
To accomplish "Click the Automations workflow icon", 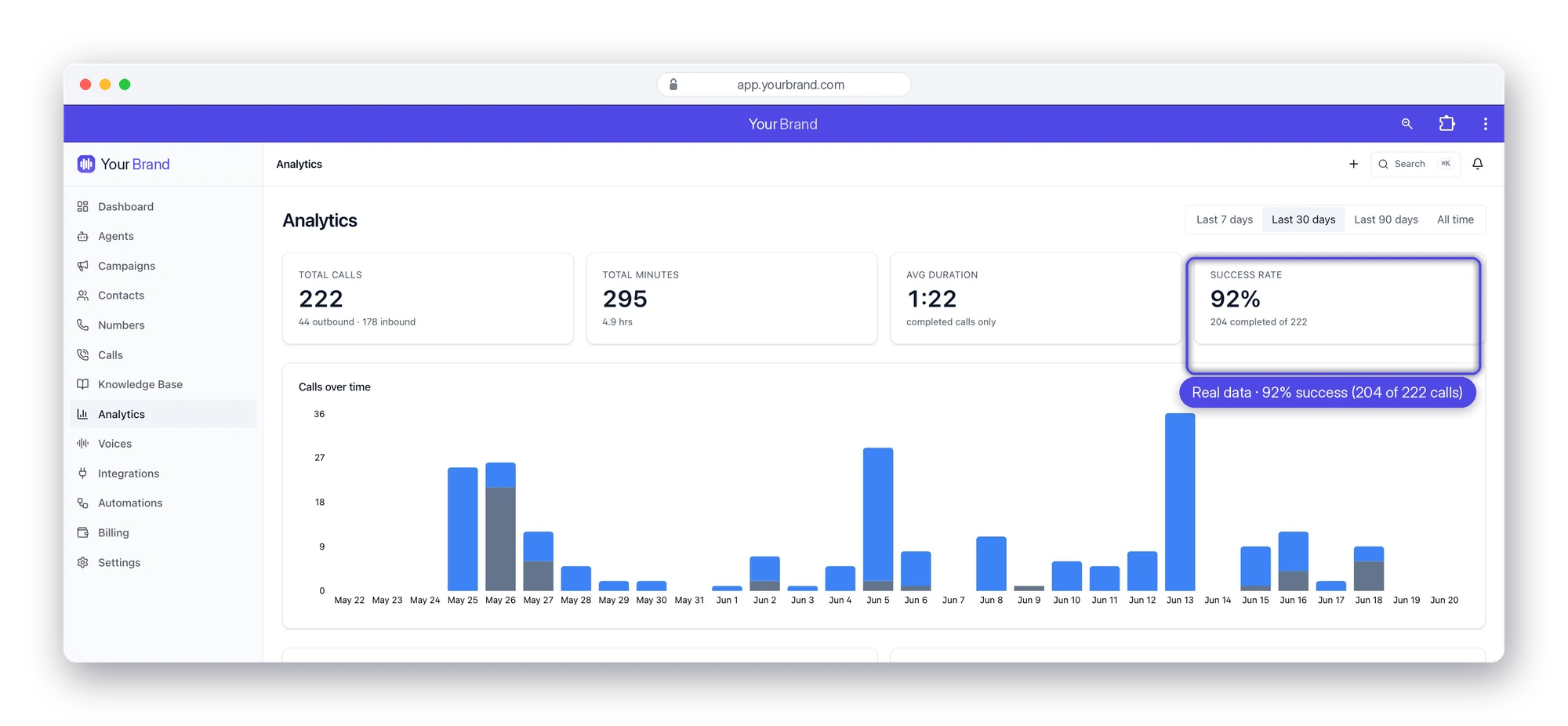I will 82,503.
